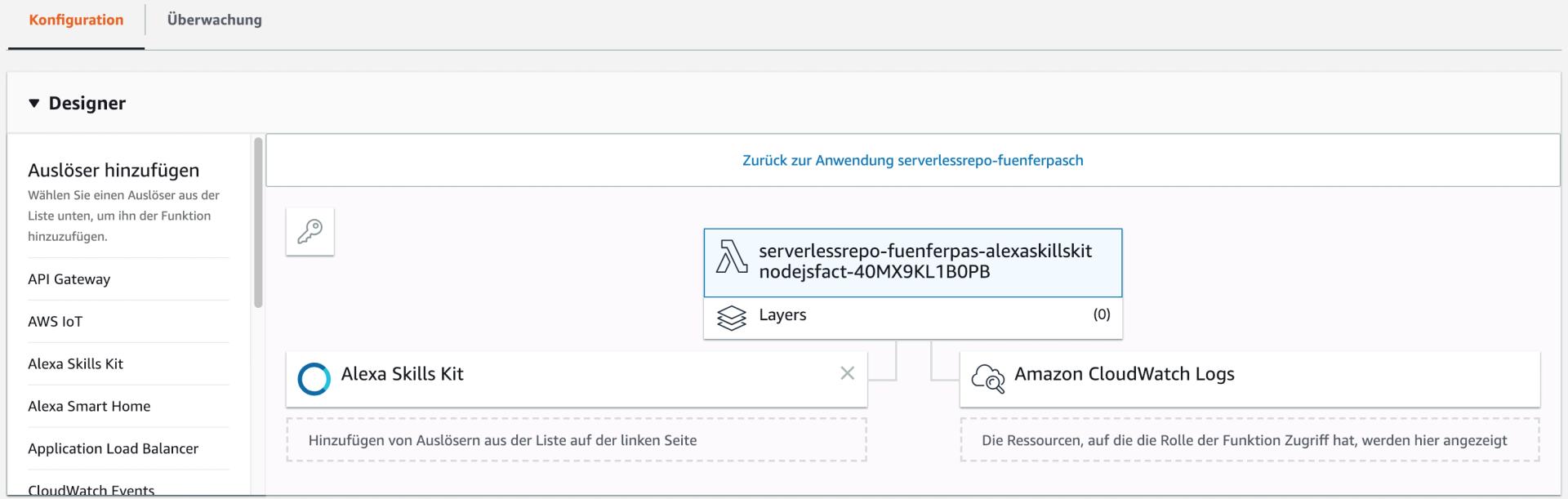Collapse the Designer section
Screen dimensions: 1568x499
pyautogui.click(x=34, y=104)
